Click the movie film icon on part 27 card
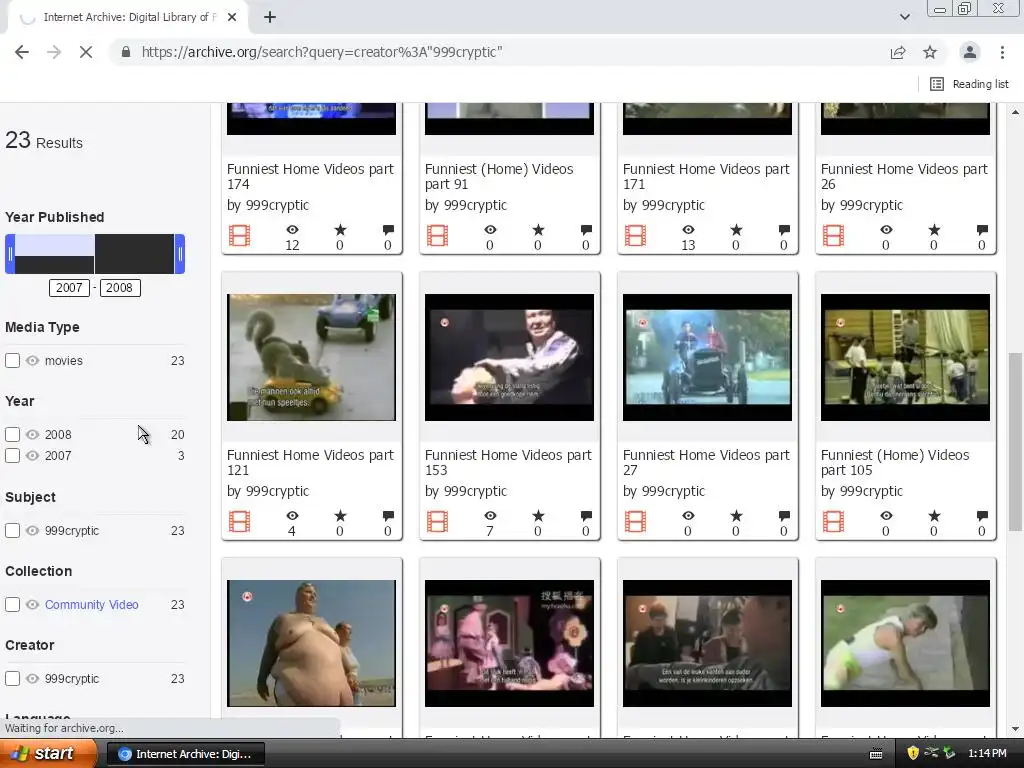Image resolution: width=1024 pixels, height=768 pixels. (x=635, y=521)
